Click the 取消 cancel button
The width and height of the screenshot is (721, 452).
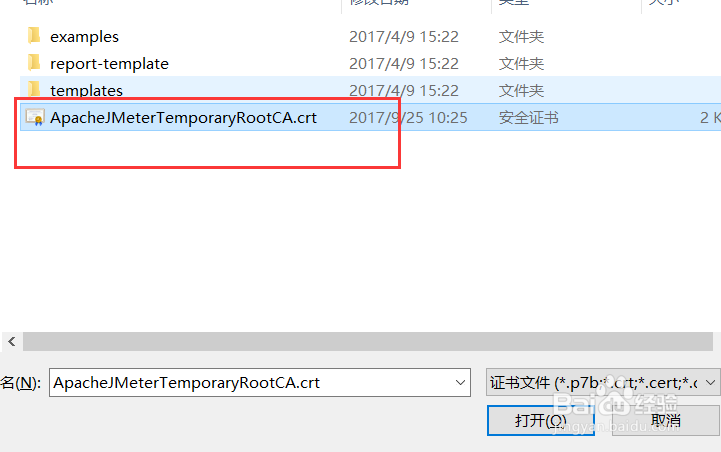coord(666,420)
